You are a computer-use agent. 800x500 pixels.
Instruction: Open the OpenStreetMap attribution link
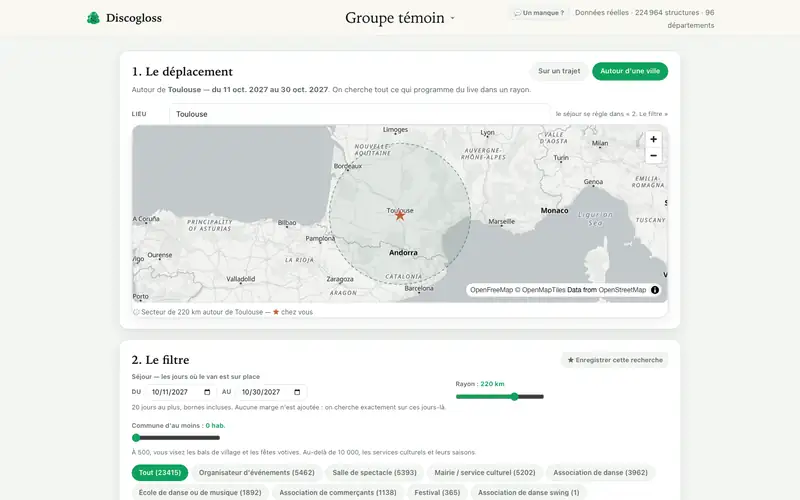(622, 290)
